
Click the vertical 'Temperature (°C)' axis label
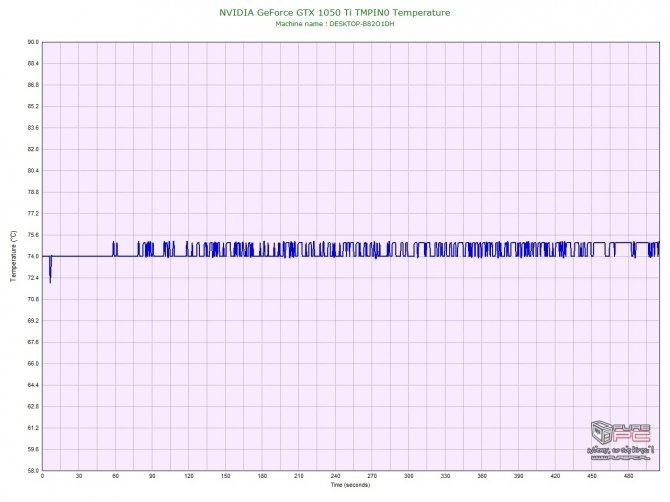pyautogui.click(x=14, y=256)
